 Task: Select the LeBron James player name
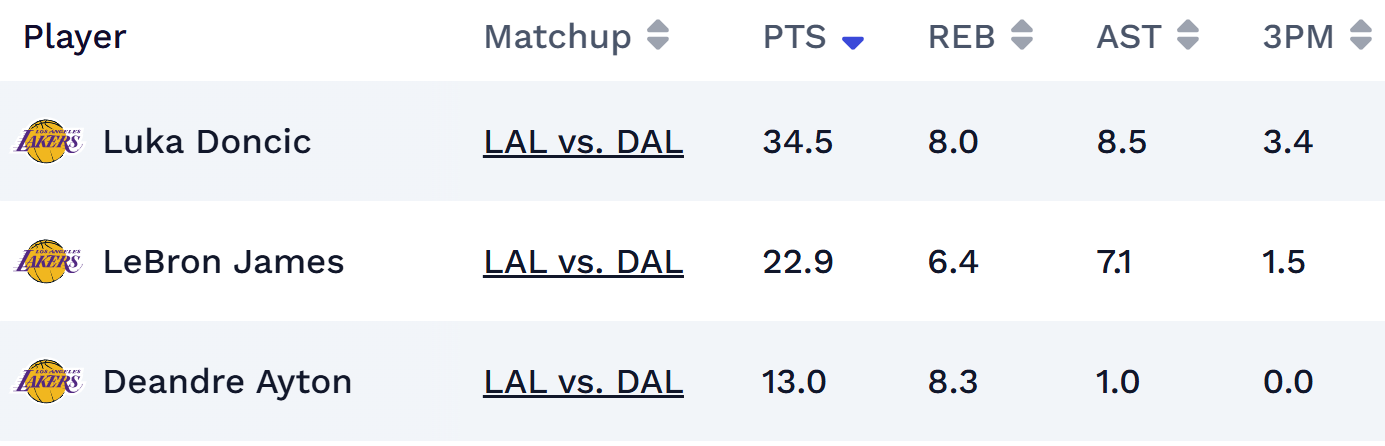click(x=223, y=262)
